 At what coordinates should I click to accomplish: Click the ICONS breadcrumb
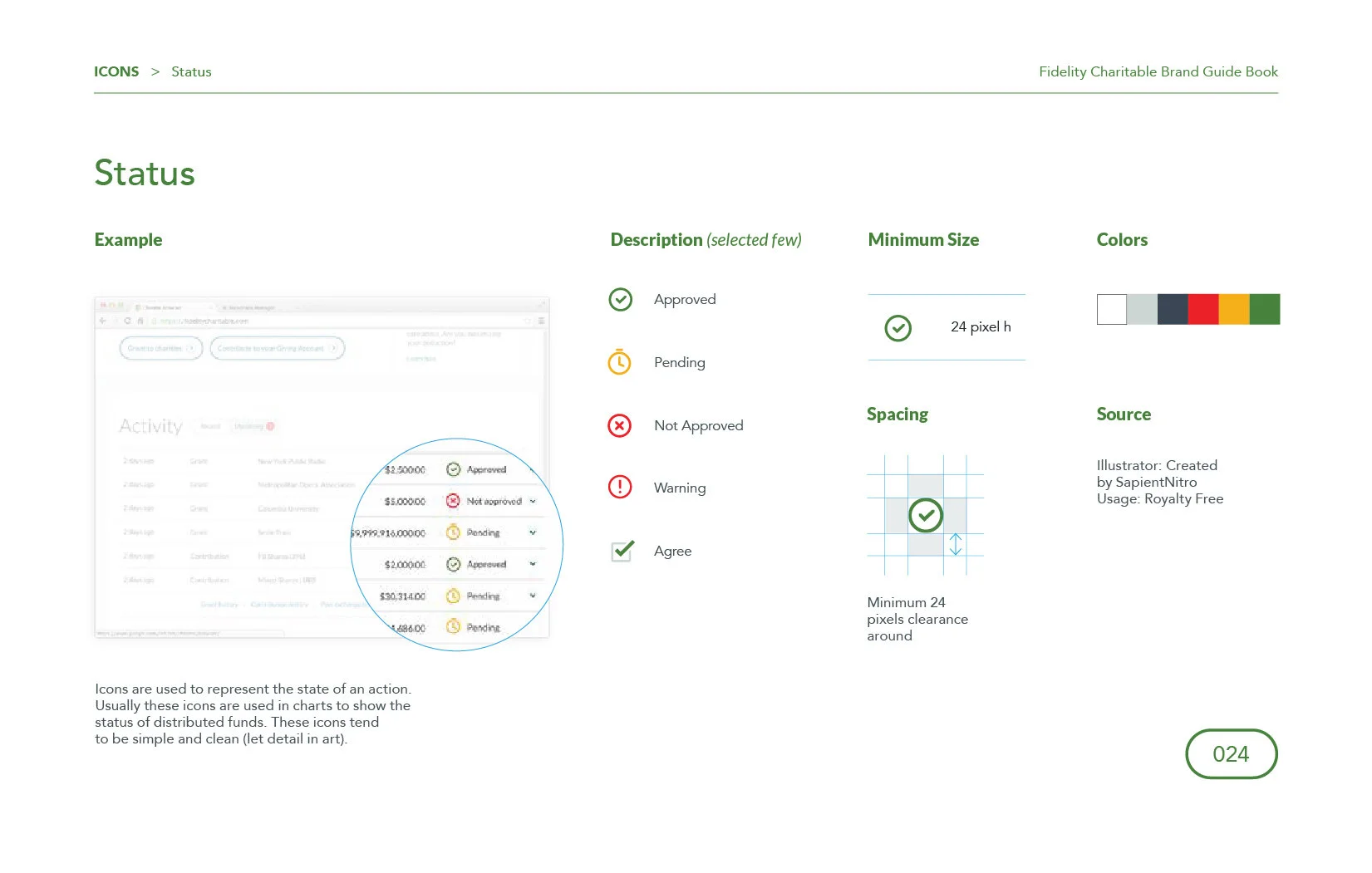click(x=116, y=71)
